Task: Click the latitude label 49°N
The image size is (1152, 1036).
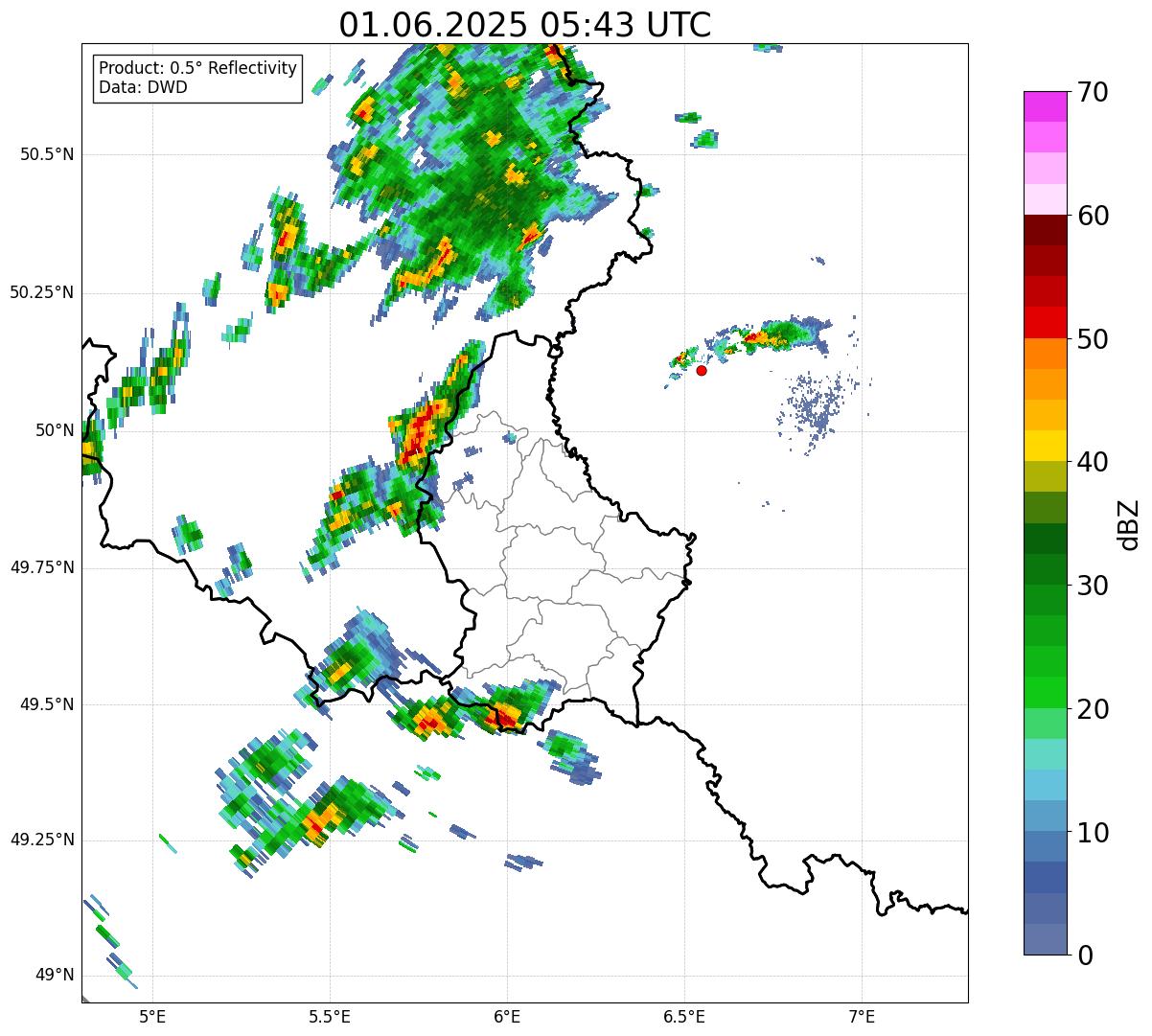Action: (x=55, y=976)
